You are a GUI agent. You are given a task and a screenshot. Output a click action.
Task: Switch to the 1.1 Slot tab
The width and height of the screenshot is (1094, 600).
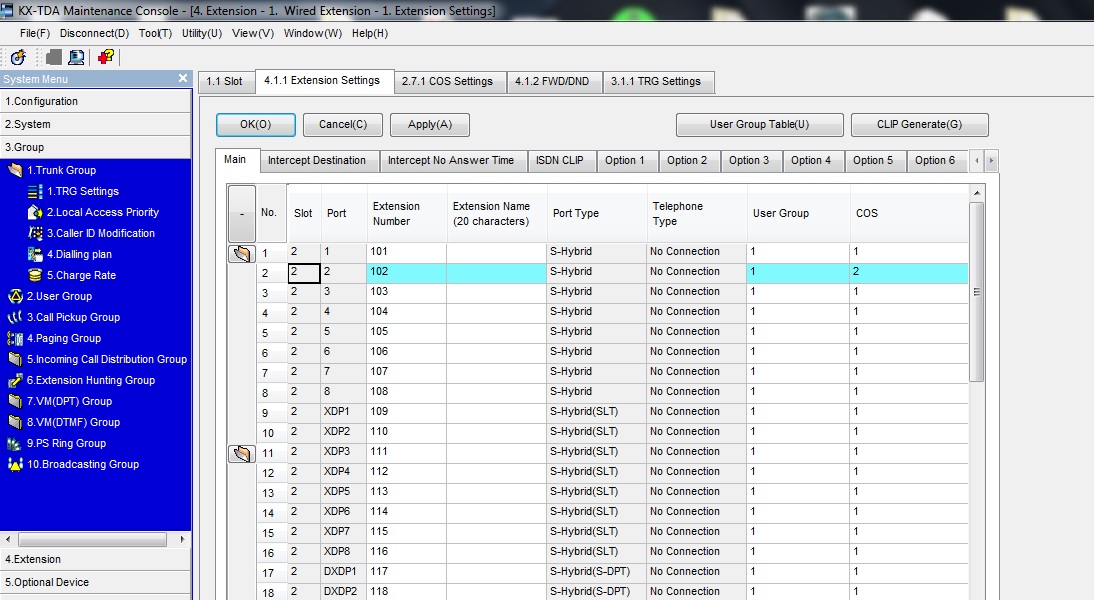coord(225,82)
